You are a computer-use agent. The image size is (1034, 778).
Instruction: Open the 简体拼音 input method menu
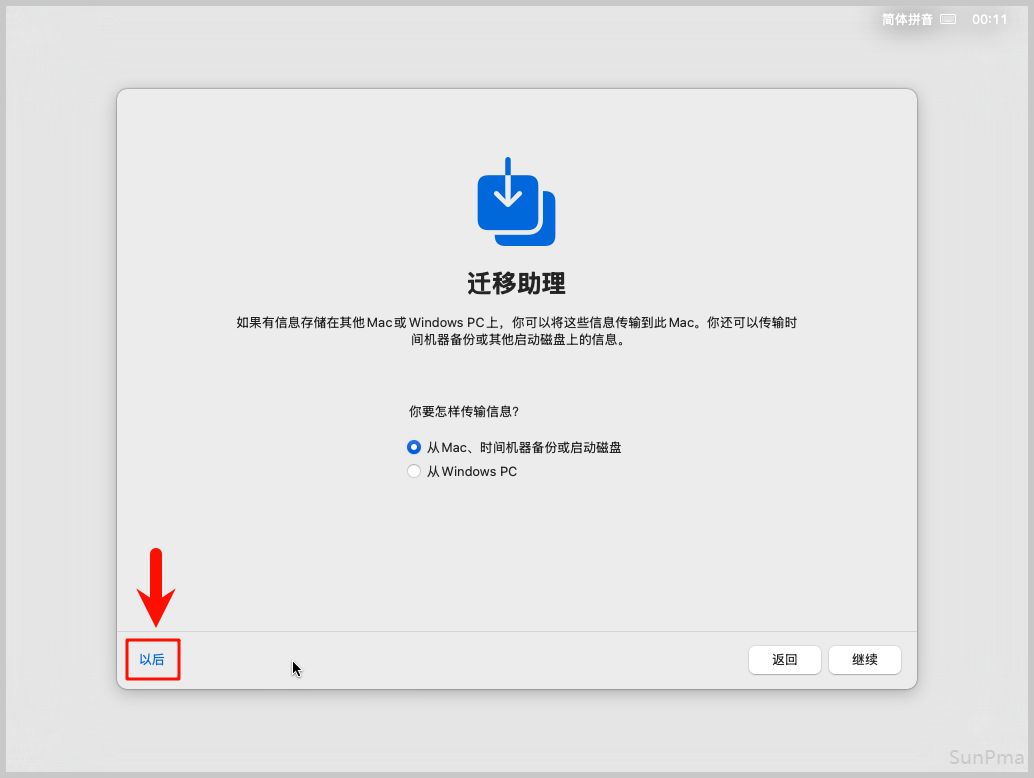click(908, 19)
